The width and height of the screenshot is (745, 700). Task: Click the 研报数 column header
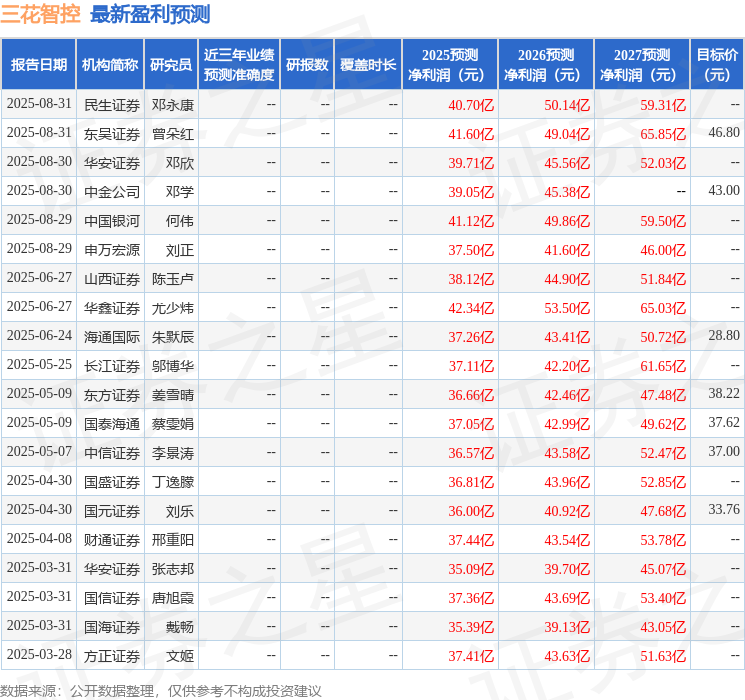point(307,65)
